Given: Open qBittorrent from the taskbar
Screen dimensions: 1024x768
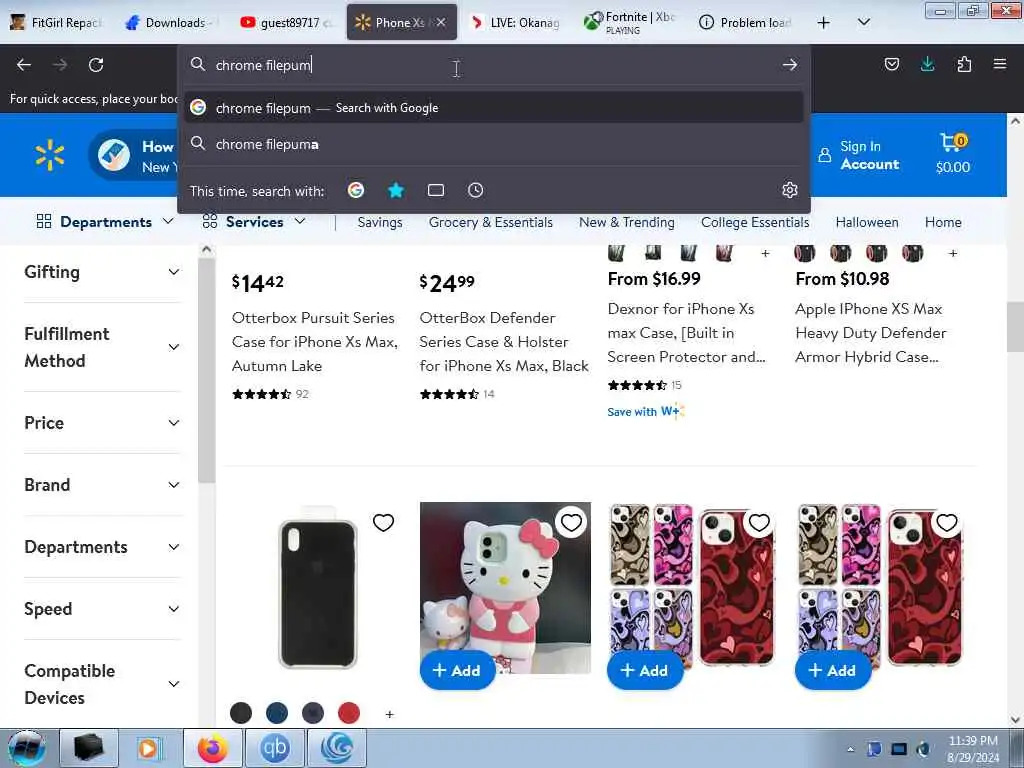Looking at the screenshot, I should pyautogui.click(x=275, y=748).
